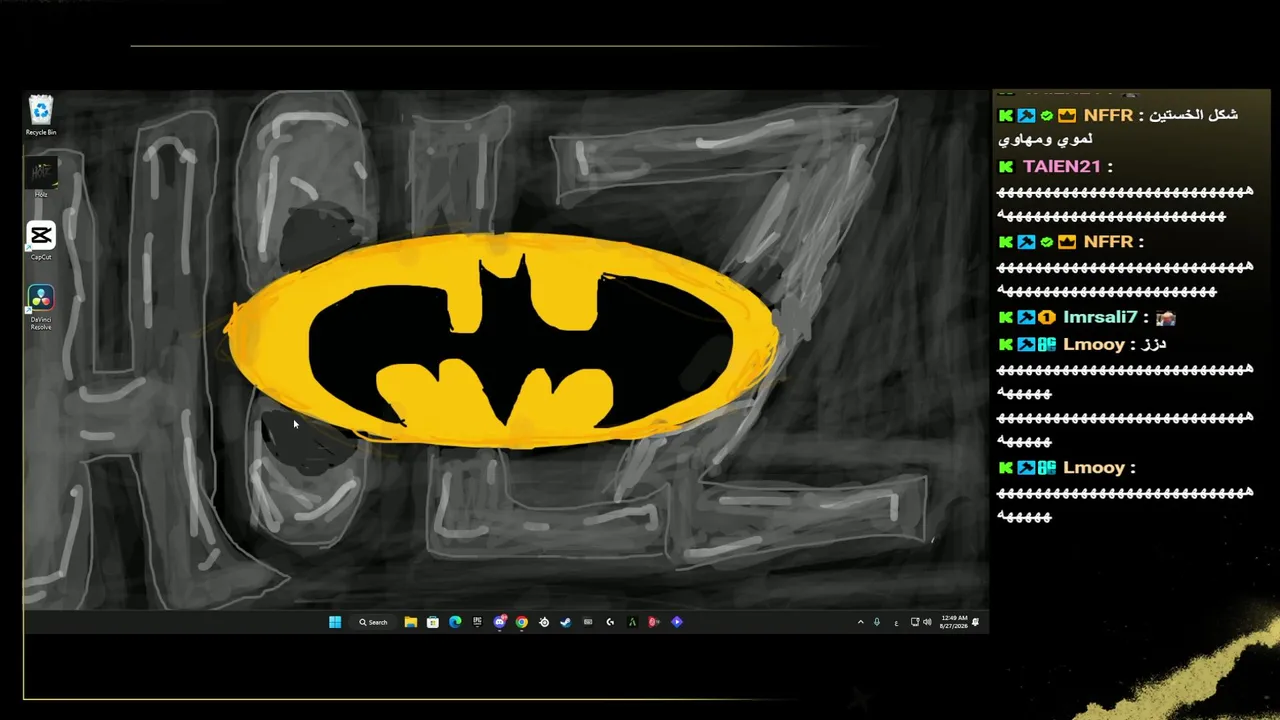Click the purple diamond taskbar icon
Image resolution: width=1280 pixels, height=720 pixels.
coord(677,622)
